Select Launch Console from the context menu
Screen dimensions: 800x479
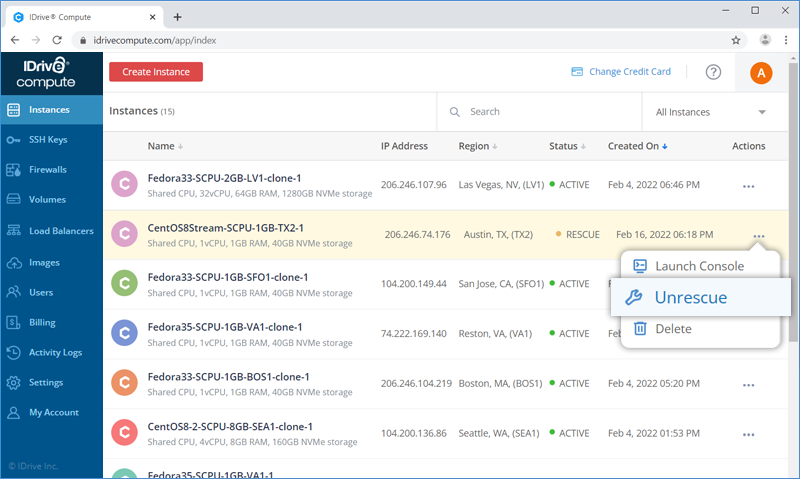(x=700, y=266)
